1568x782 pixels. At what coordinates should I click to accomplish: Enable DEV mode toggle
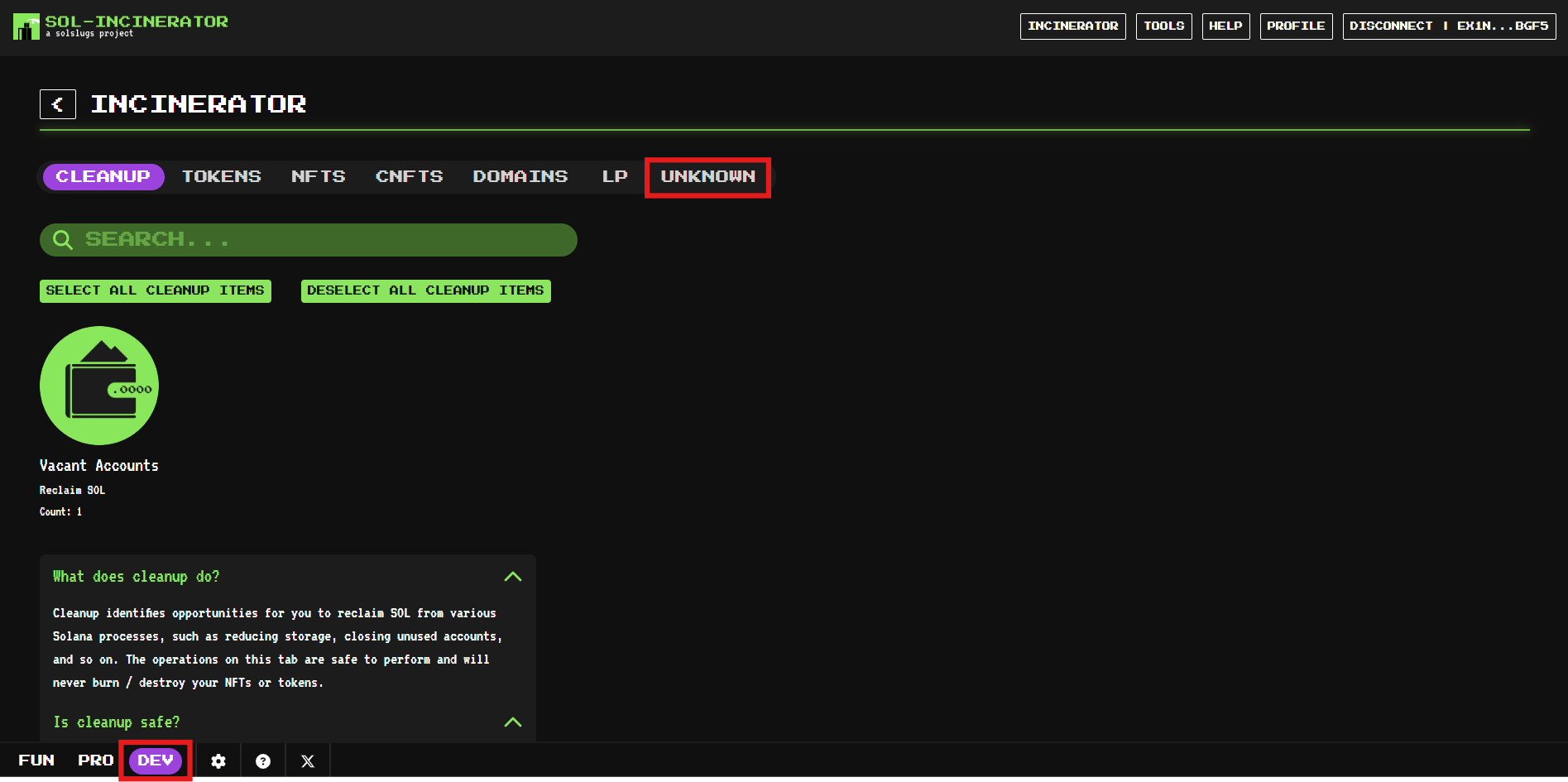coord(156,760)
